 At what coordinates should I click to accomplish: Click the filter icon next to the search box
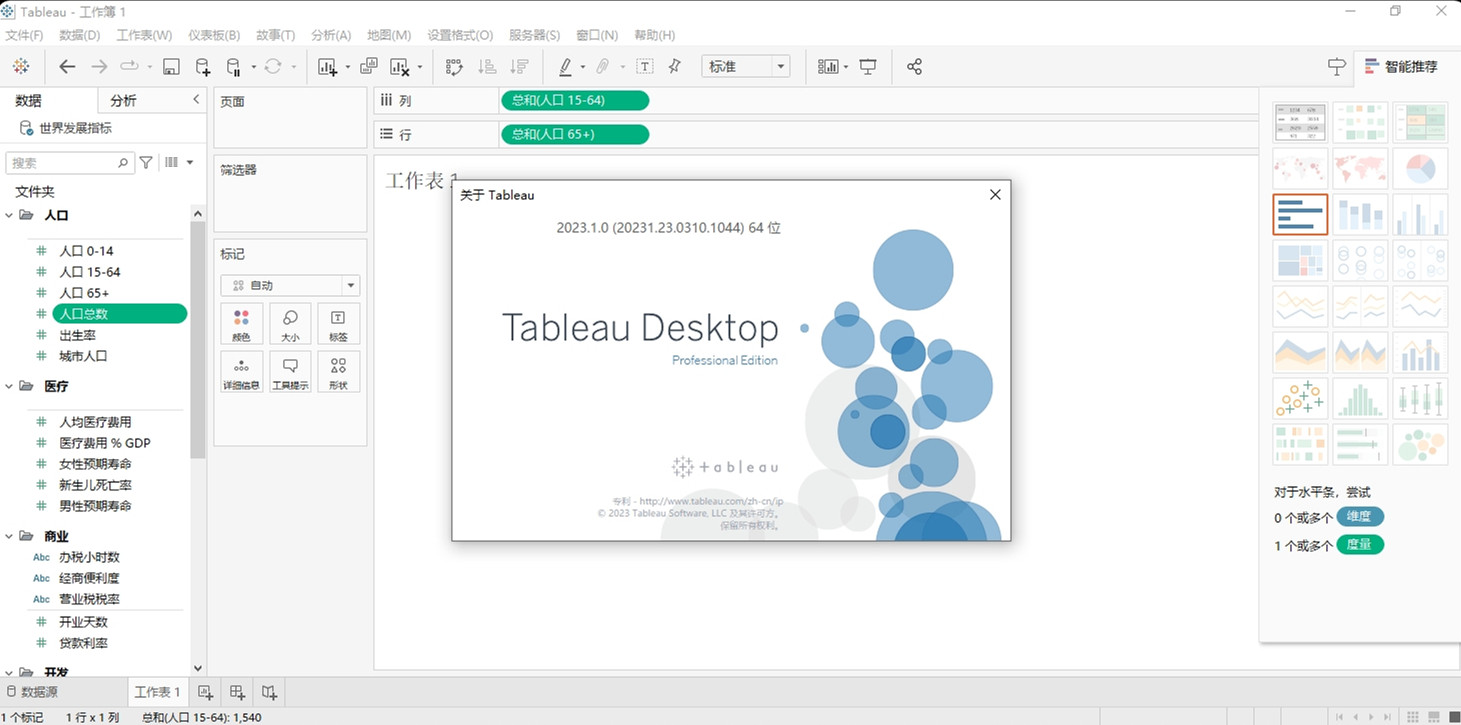coord(146,162)
